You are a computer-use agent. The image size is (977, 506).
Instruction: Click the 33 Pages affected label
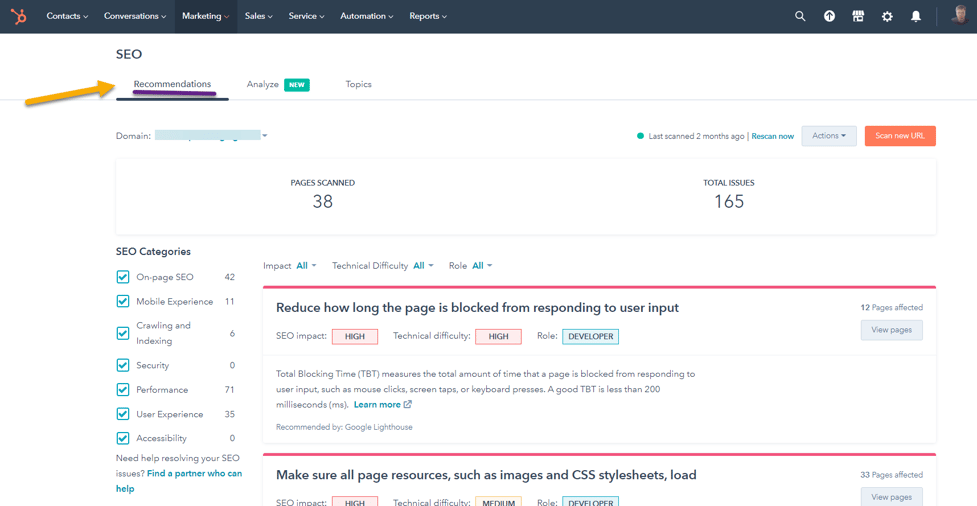tap(892, 475)
